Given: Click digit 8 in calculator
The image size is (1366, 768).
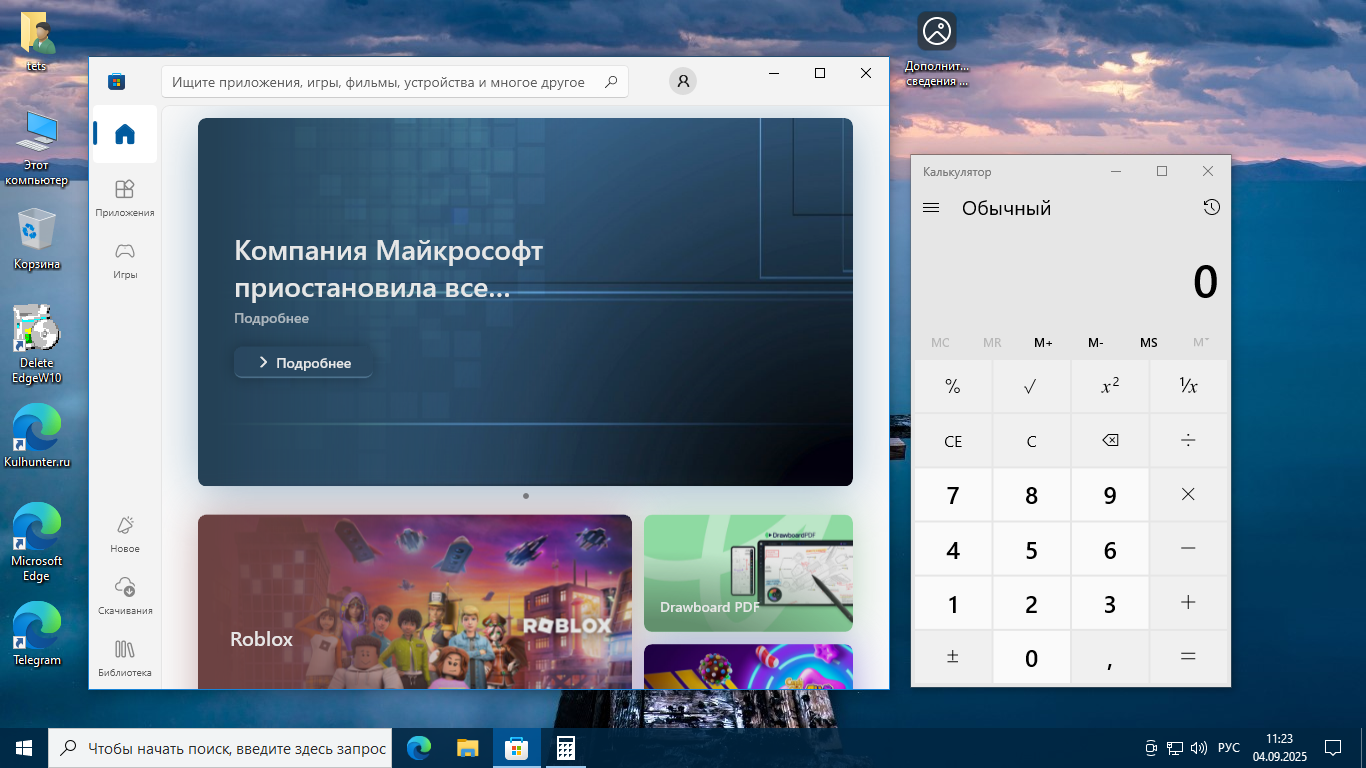Looking at the screenshot, I should [1031, 494].
